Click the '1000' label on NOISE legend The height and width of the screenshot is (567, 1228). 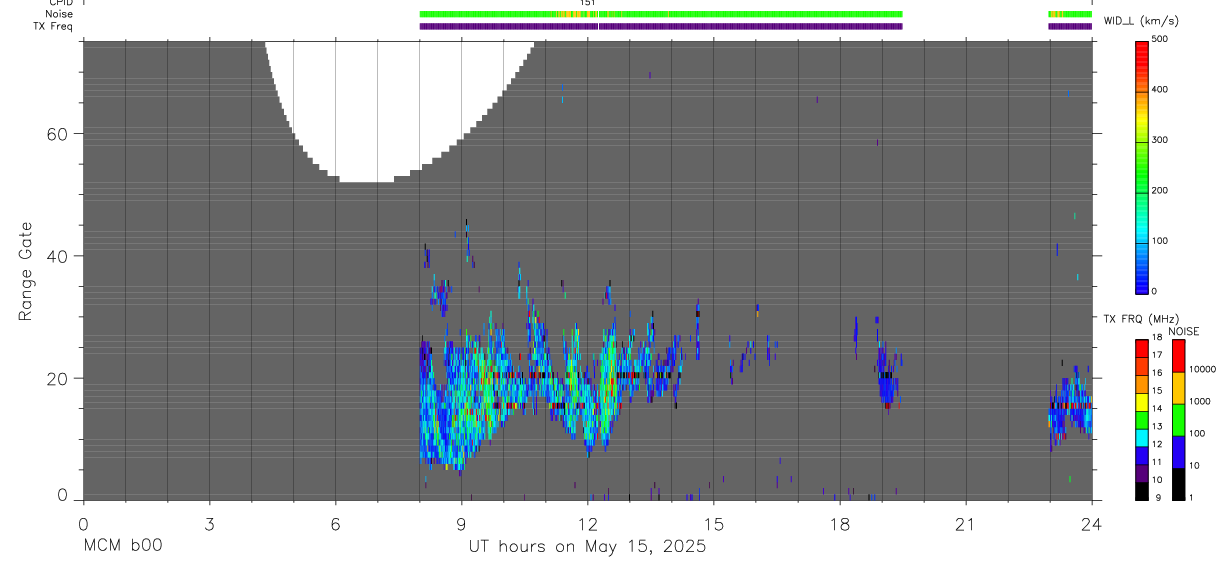coord(1200,401)
